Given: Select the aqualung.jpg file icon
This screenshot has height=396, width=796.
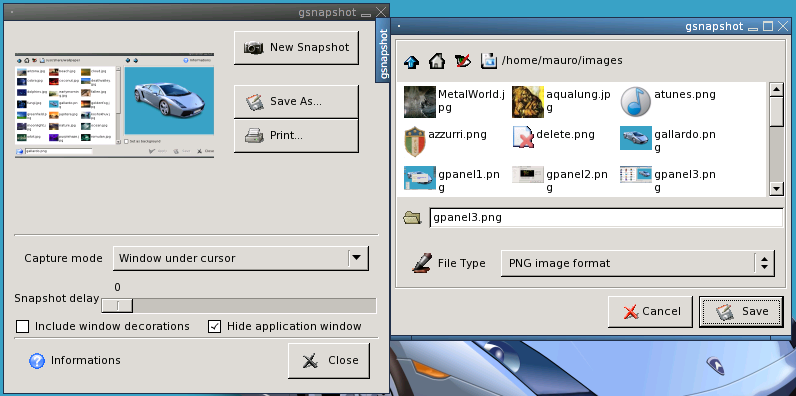Looking at the screenshot, I should pyautogui.click(x=527, y=102).
